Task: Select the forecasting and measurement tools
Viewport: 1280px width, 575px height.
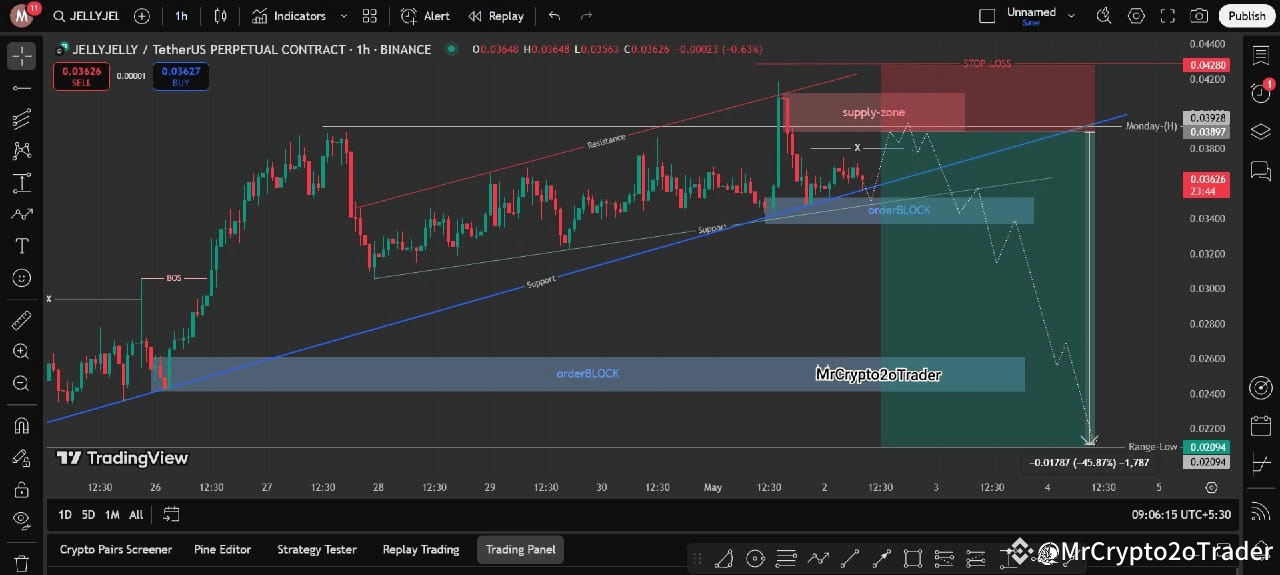Action: (x=21, y=183)
